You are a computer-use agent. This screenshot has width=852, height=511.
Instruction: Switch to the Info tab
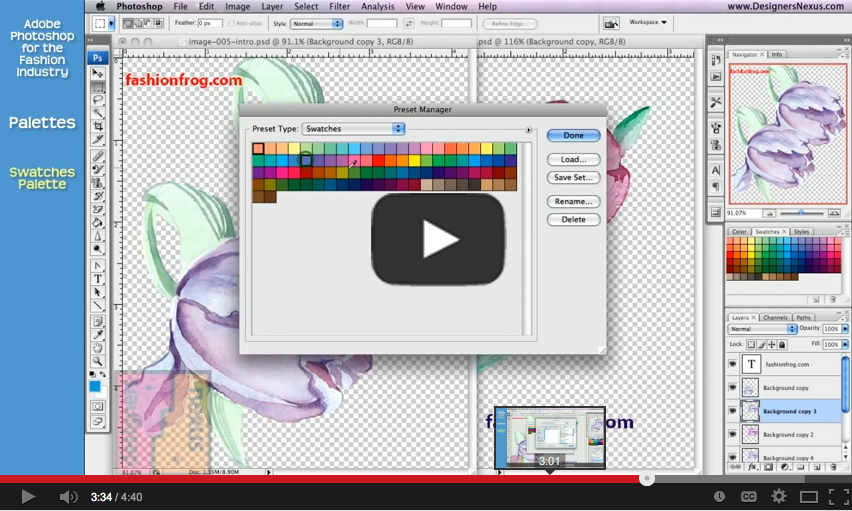point(777,54)
